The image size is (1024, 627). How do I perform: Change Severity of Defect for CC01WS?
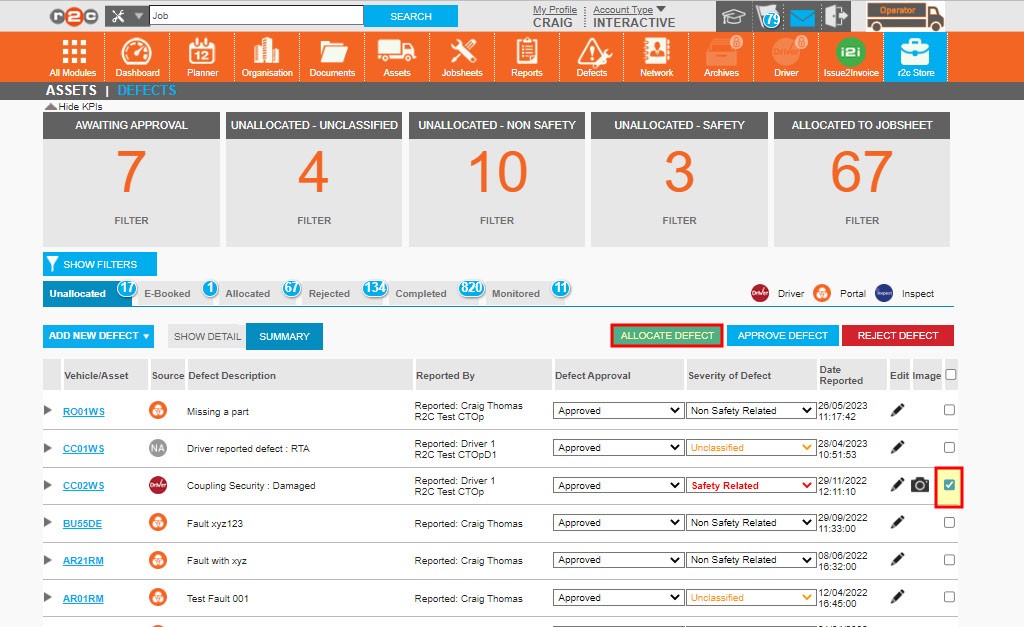point(750,447)
